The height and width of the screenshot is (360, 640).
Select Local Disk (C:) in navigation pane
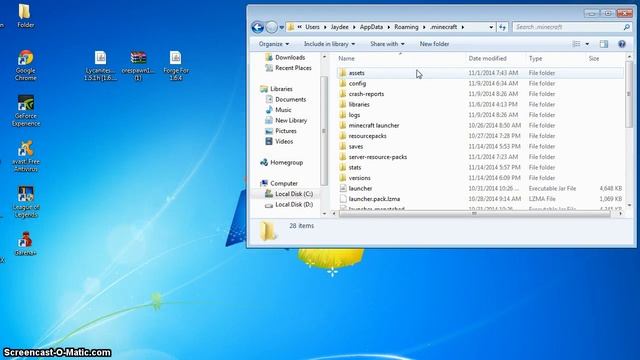pyautogui.click(x=289, y=194)
